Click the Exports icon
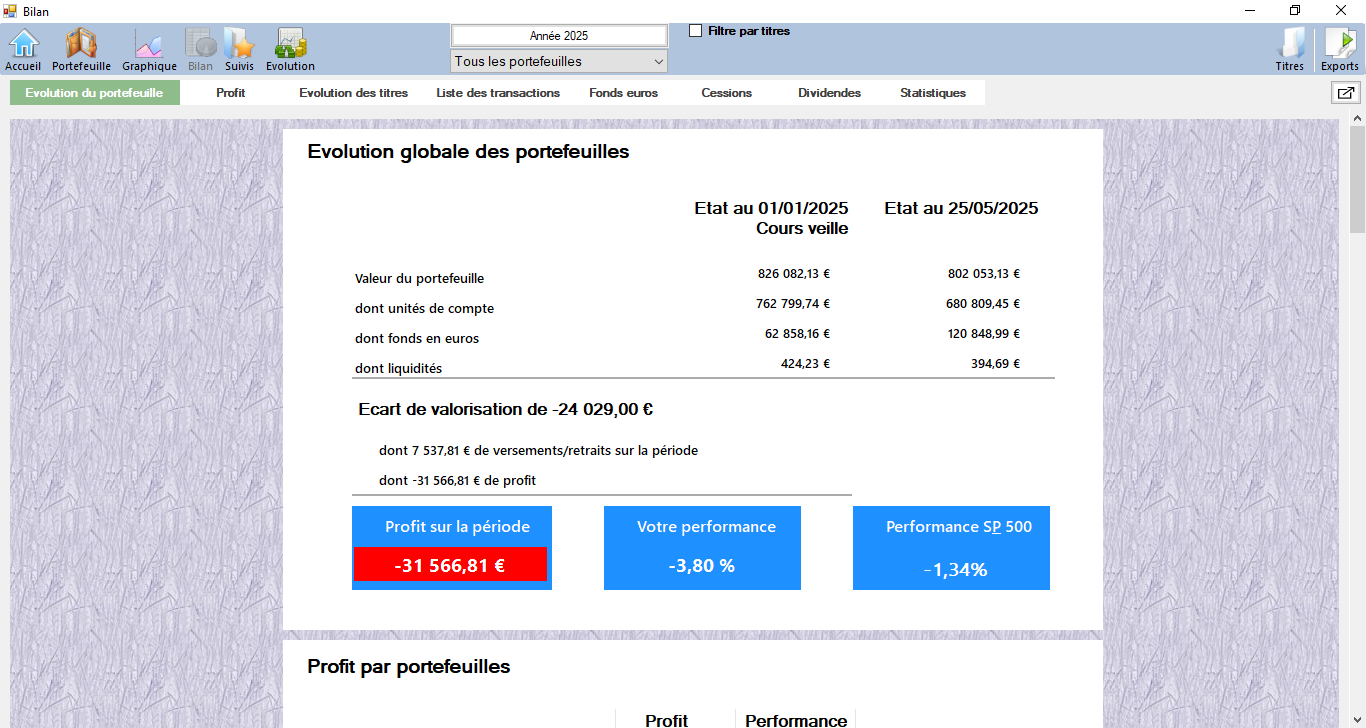 1340,49
